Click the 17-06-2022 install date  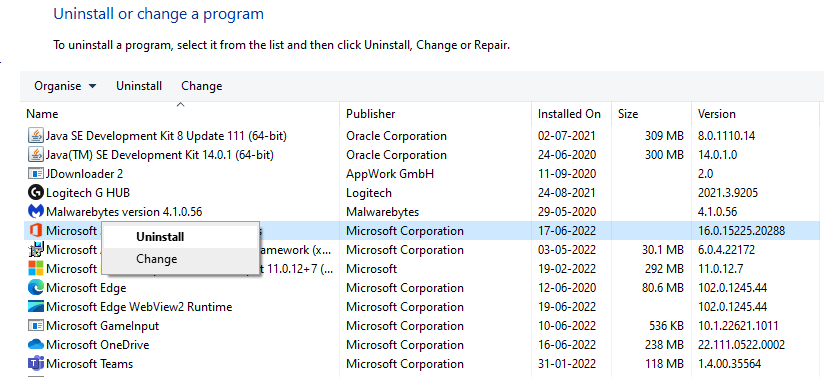coord(567,230)
